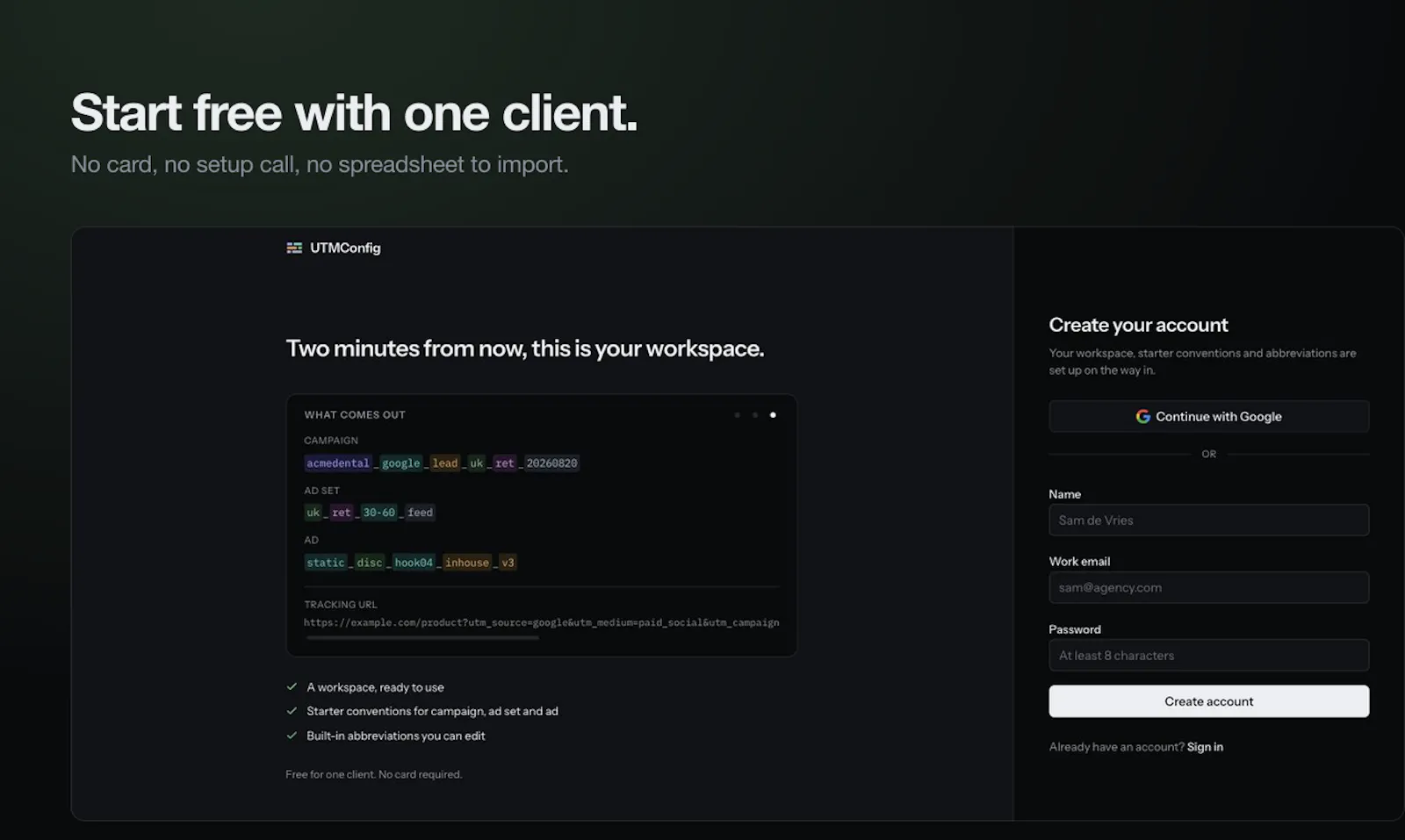This screenshot has height=840, width=1405.
Task: Click 'Free for one client. No card required.'
Action: (x=373, y=774)
